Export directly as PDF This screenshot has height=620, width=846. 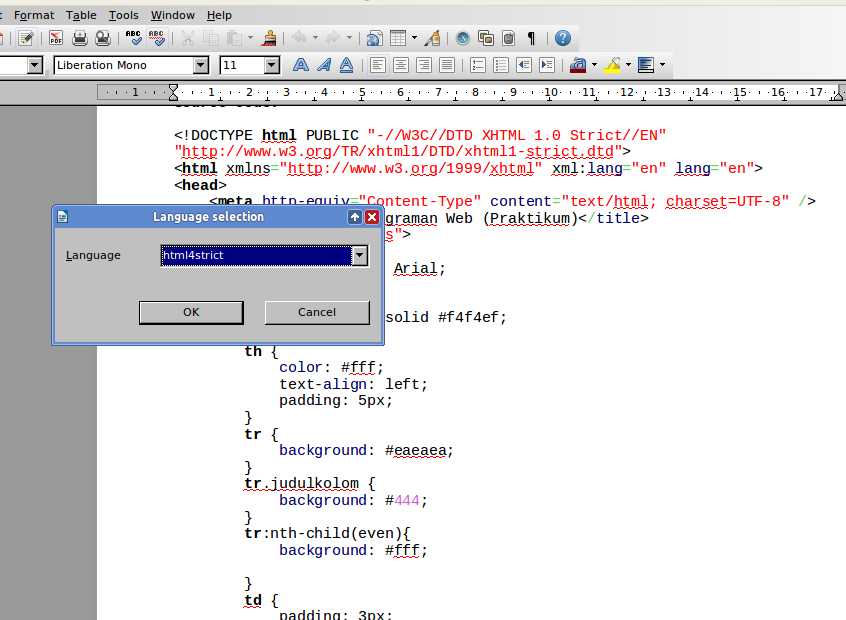pyautogui.click(x=56, y=38)
